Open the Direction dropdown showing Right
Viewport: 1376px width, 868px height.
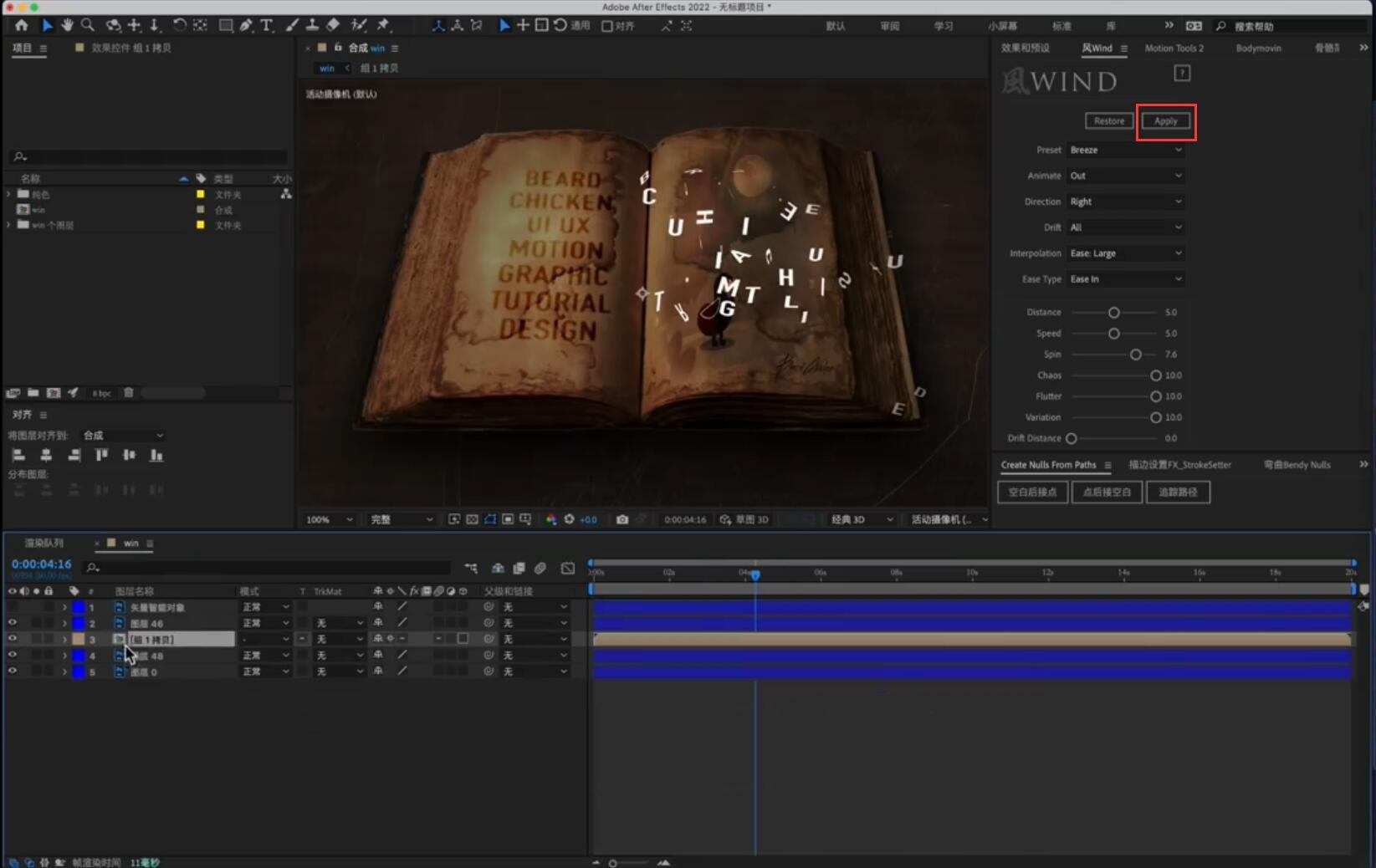pyautogui.click(x=1126, y=202)
